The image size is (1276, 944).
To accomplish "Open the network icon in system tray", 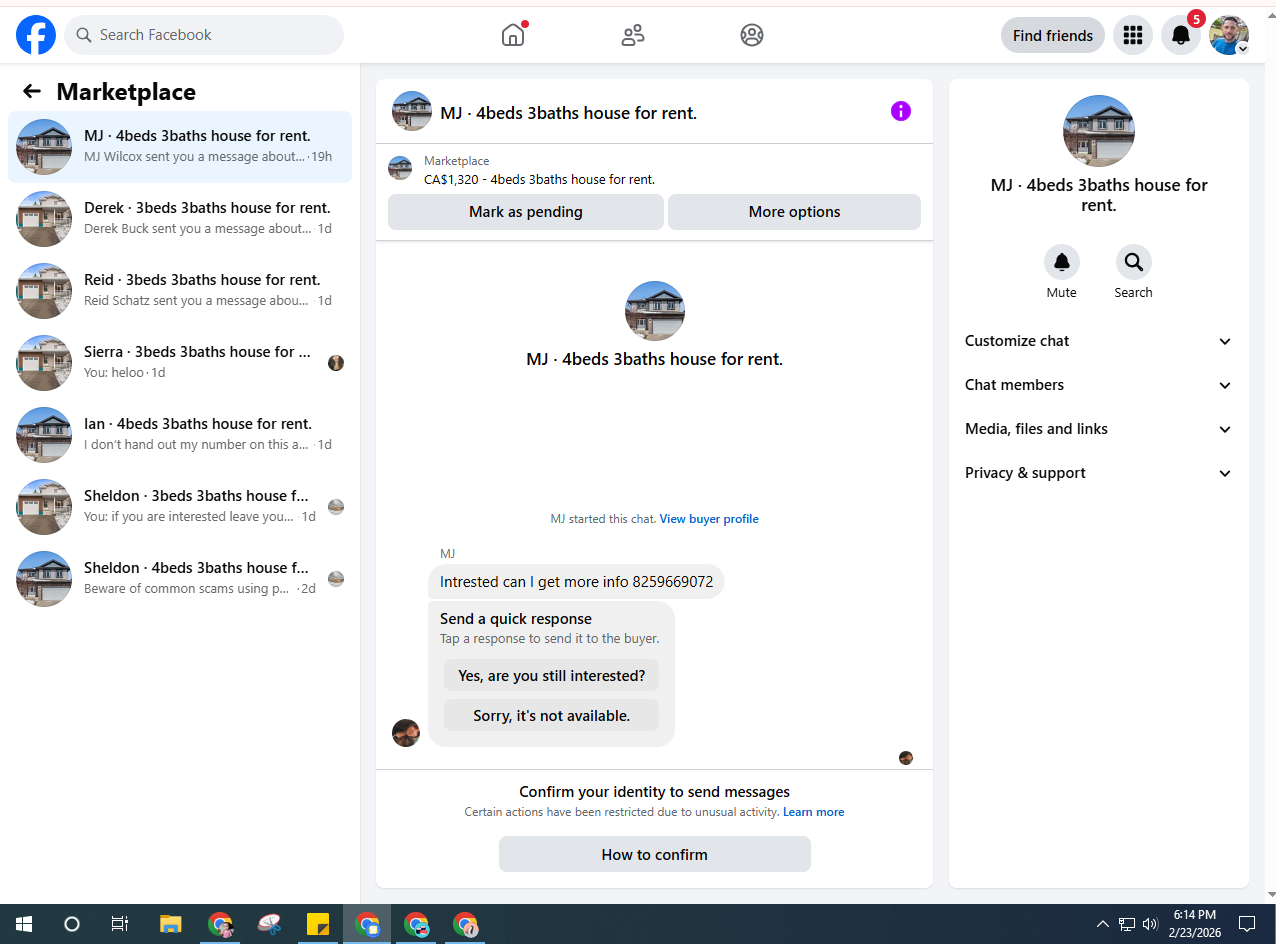I will coord(1127,924).
